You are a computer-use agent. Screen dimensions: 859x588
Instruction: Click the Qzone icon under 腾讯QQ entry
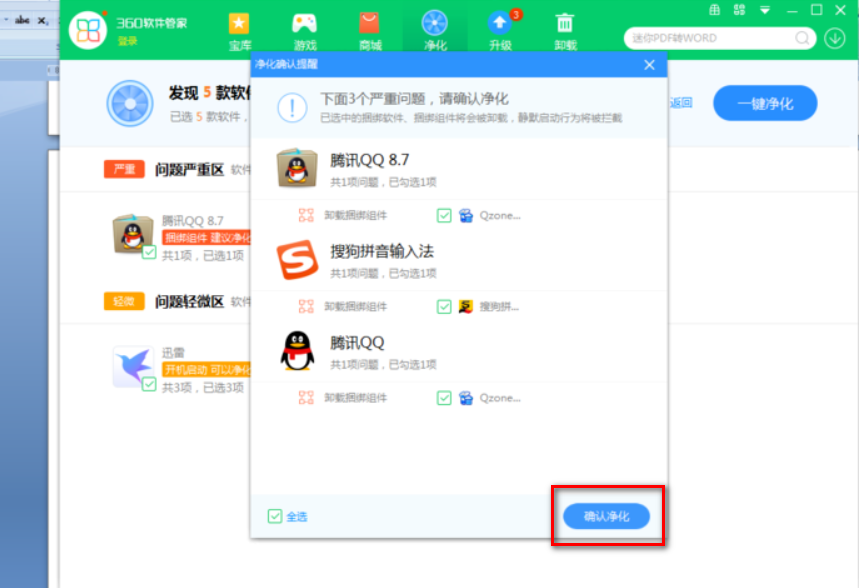(x=466, y=398)
